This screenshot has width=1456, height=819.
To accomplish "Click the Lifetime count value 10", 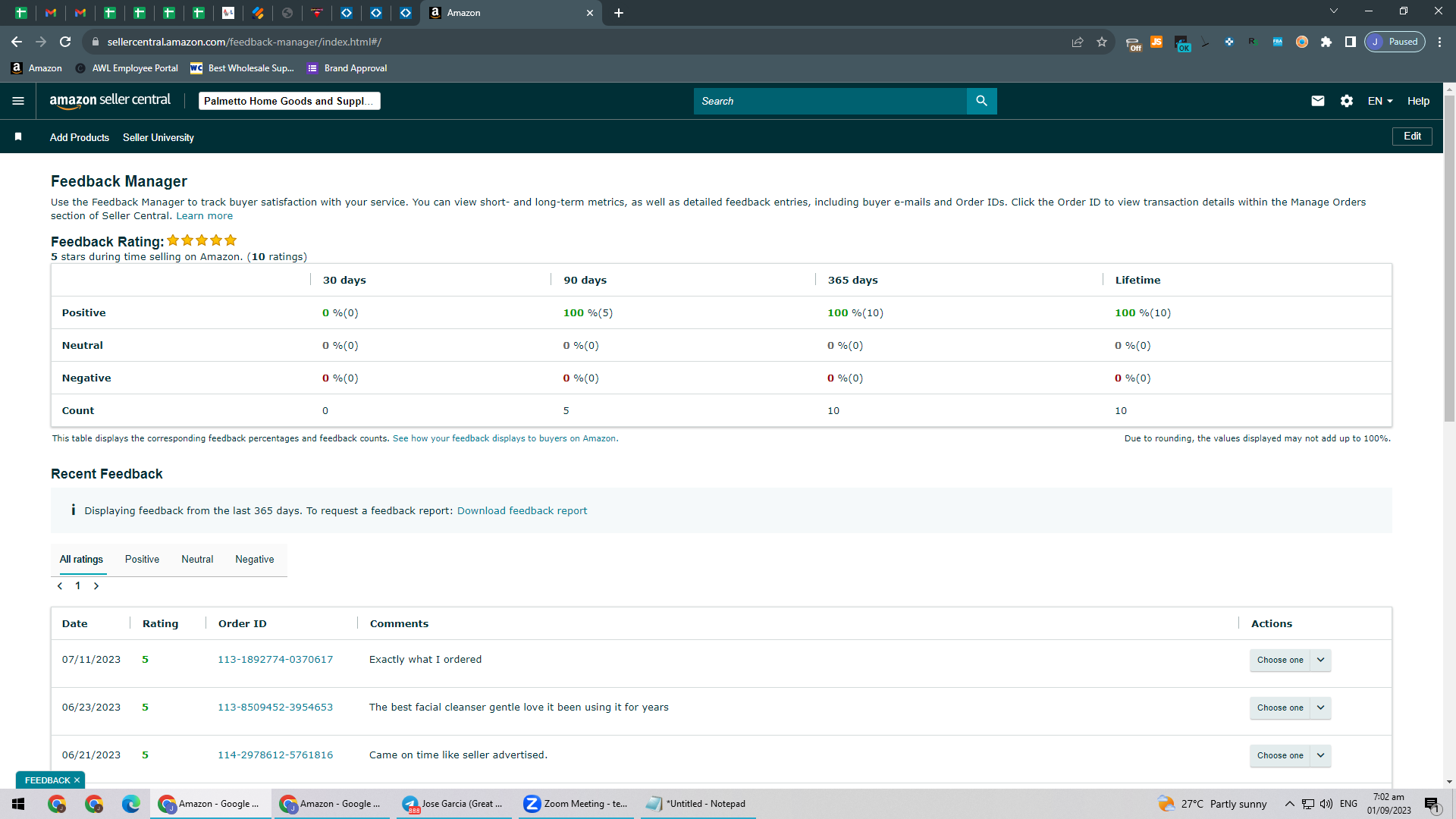I will 1121,410.
